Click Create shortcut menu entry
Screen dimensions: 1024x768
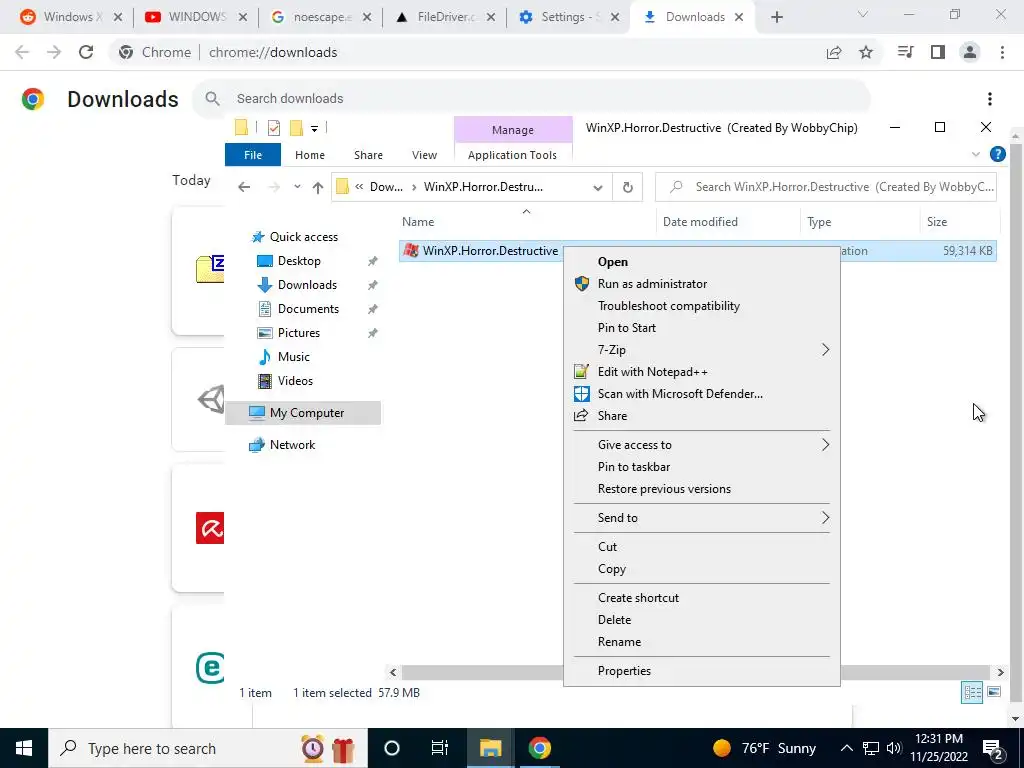click(x=638, y=598)
